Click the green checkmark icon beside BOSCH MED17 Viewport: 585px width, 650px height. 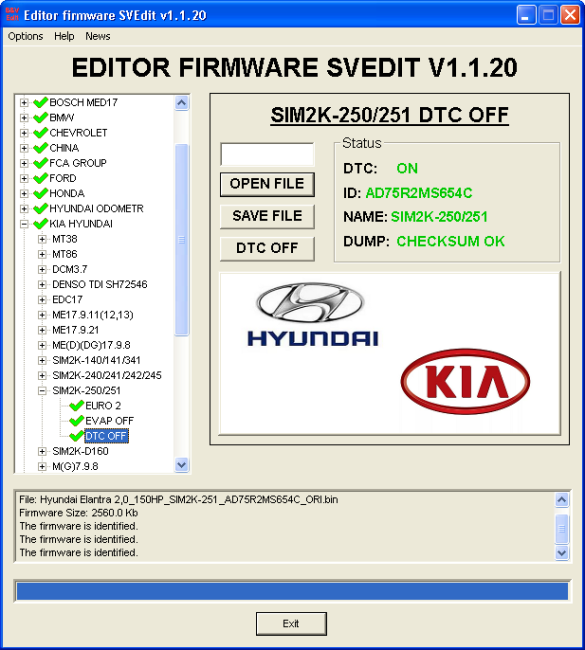coord(40,102)
